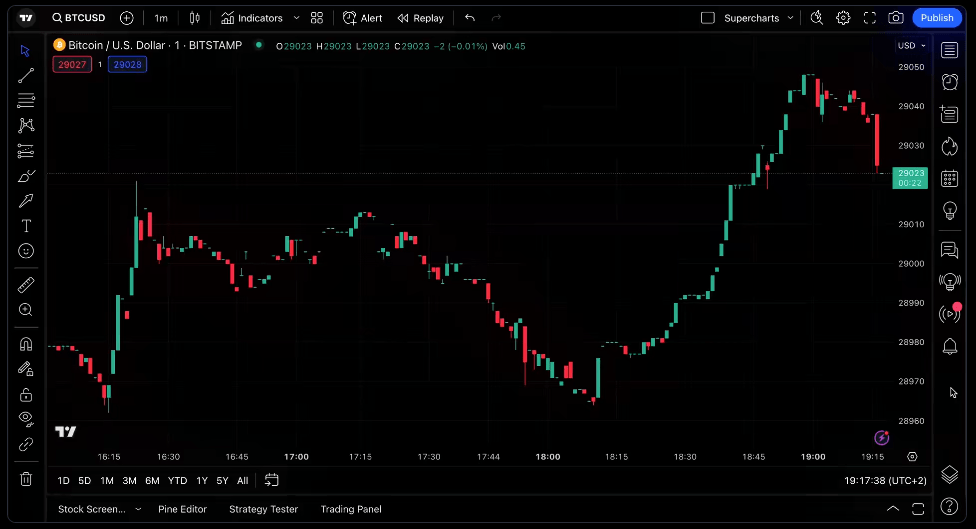Screen dimensions: 976x529
Task: Toggle lock all drawings
Action: tap(26, 395)
